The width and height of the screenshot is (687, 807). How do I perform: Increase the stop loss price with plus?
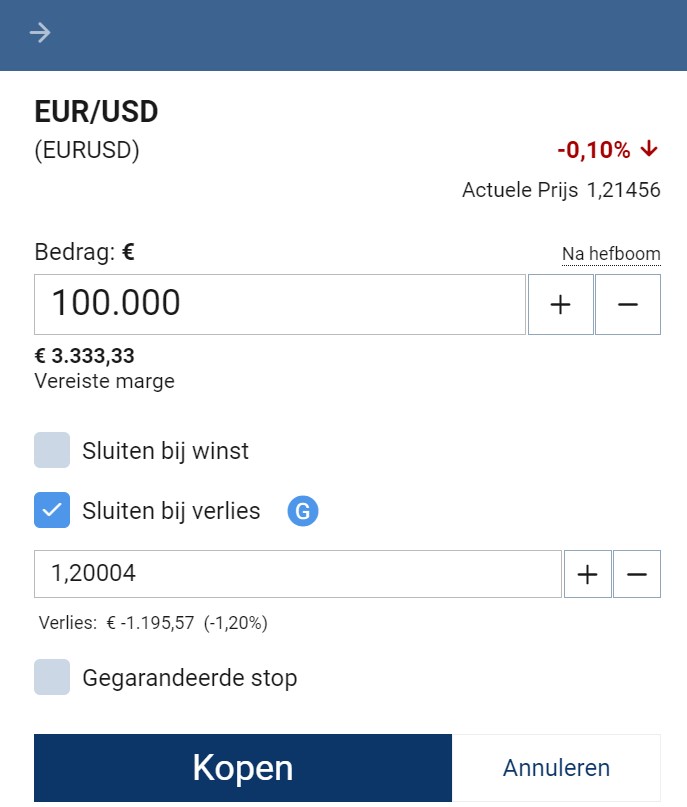587,573
